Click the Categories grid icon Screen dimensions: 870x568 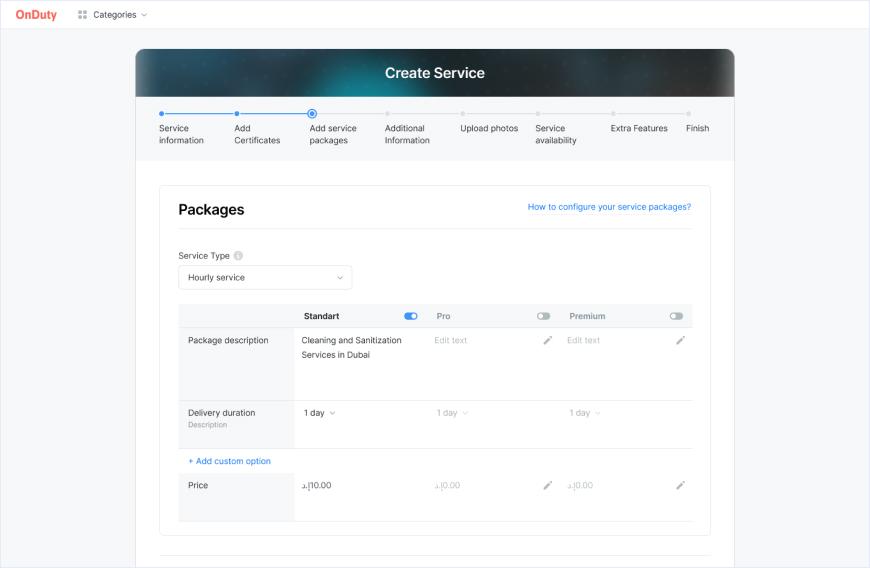point(82,14)
